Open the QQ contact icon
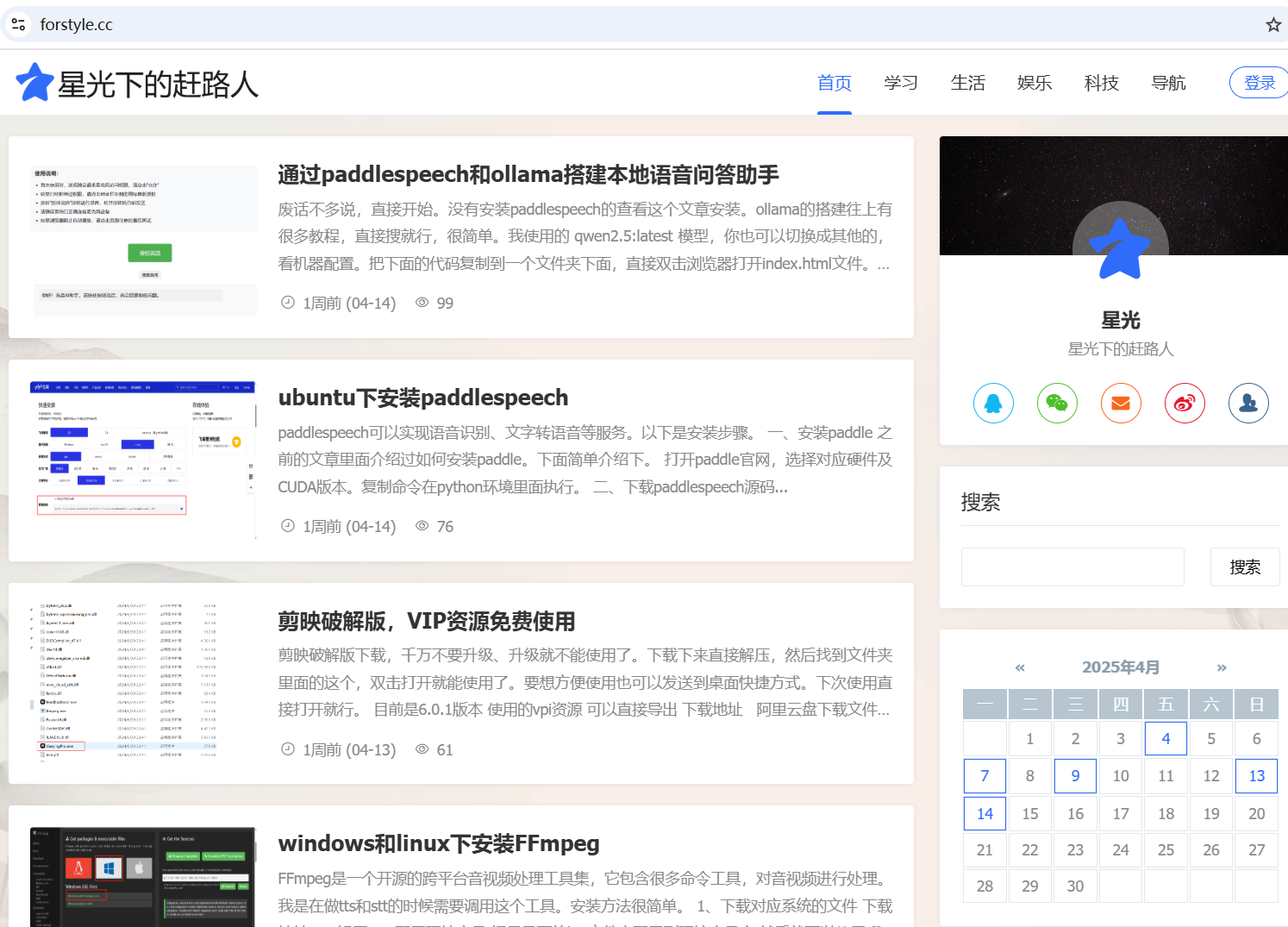Screen dimensions: 1288x927 [x=993, y=403]
